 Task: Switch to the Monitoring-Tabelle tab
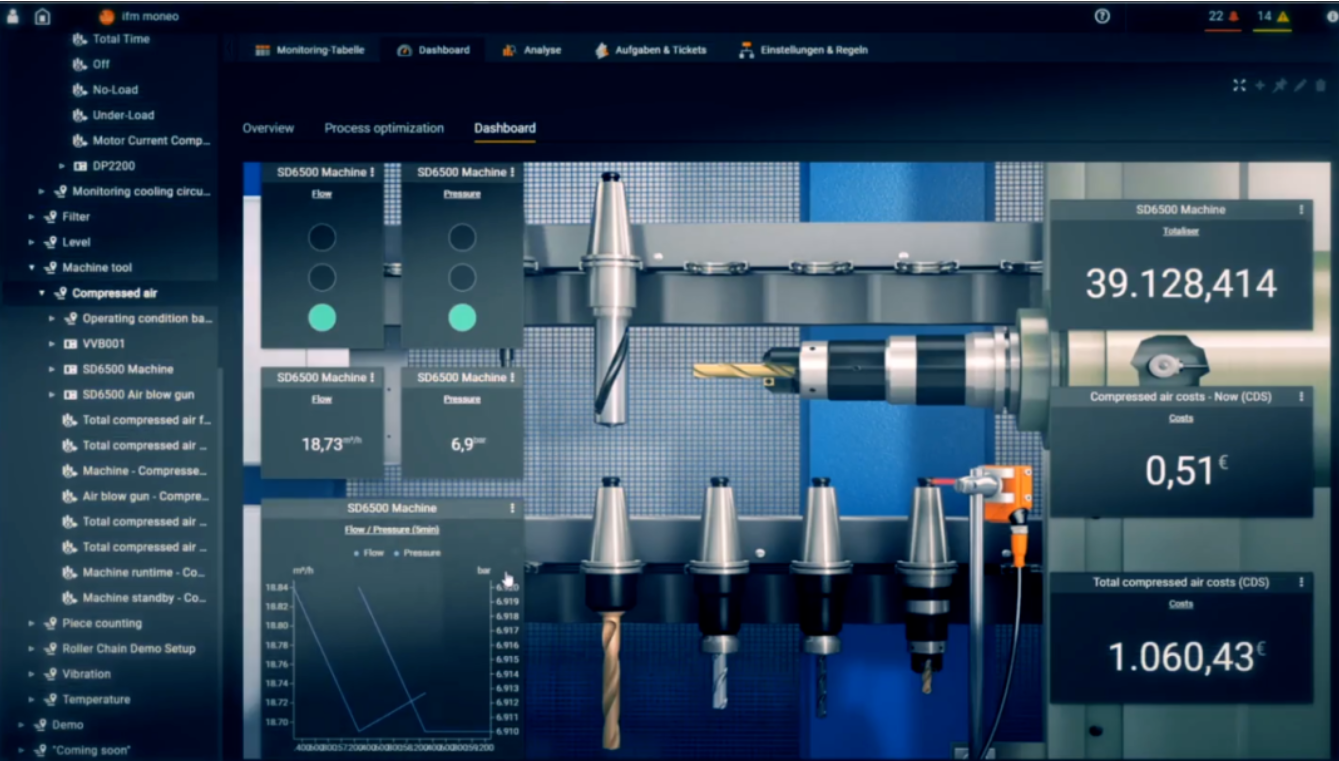coord(309,50)
